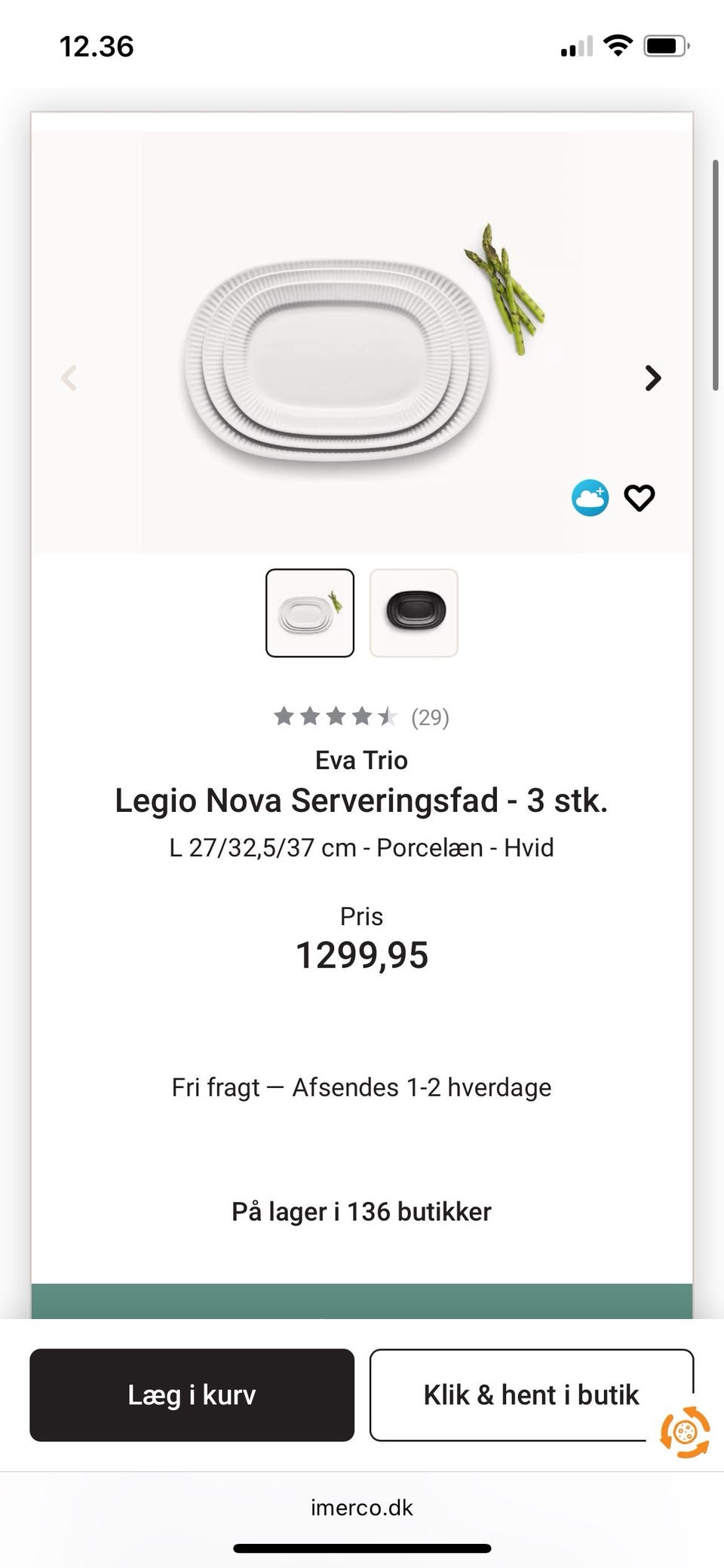Click the previous image arrow
The width and height of the screenshot is (724, 1568).
click(x=69, y=377)
